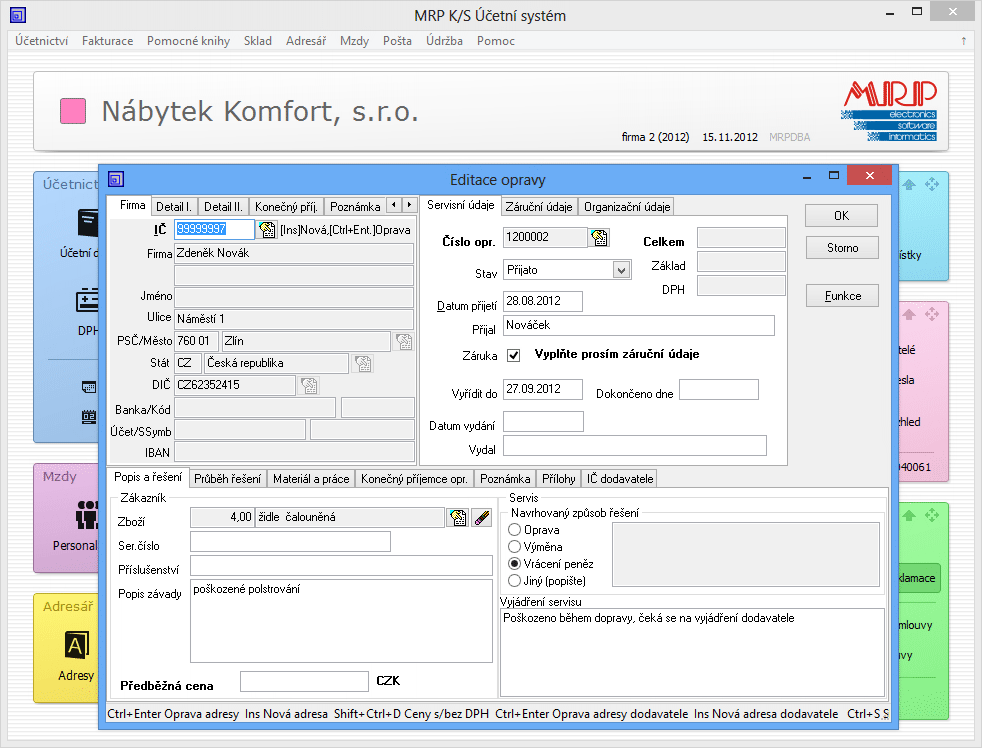Click the Datum přijetí date field
This screenshot has height=748, width=982.
point(542,301)
